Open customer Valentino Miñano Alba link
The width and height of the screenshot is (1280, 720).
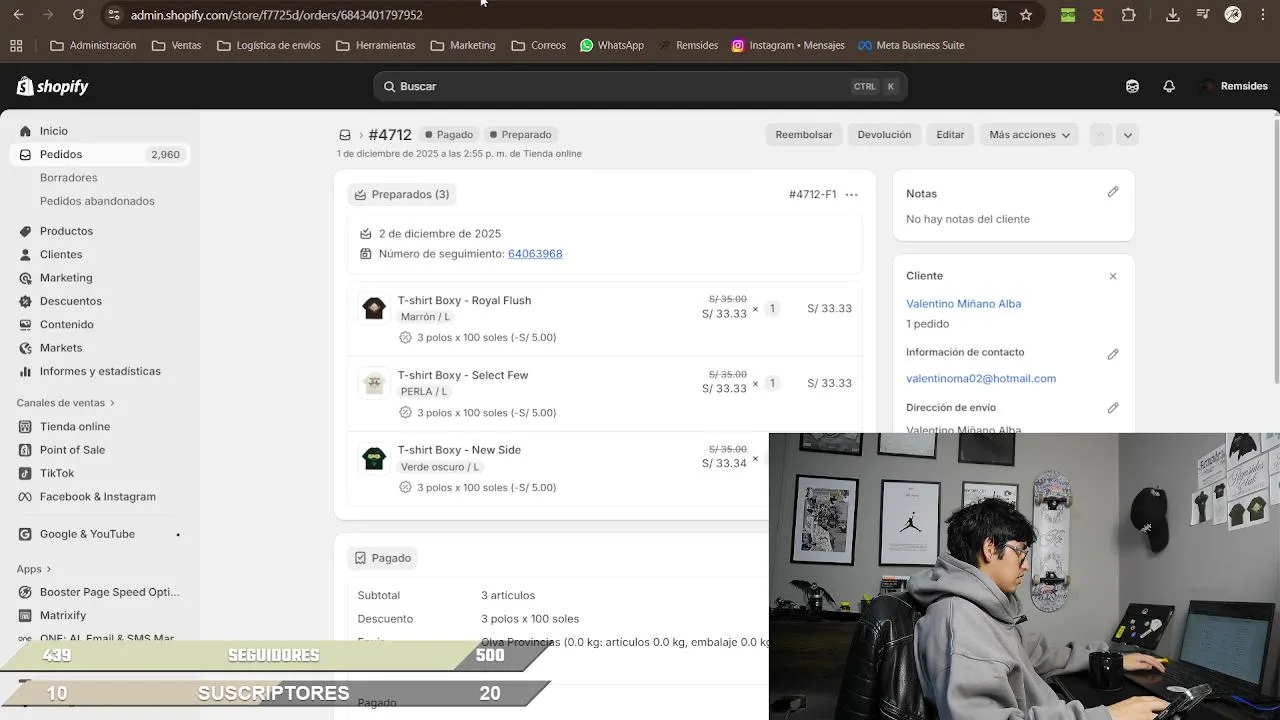tap(963, 304)
